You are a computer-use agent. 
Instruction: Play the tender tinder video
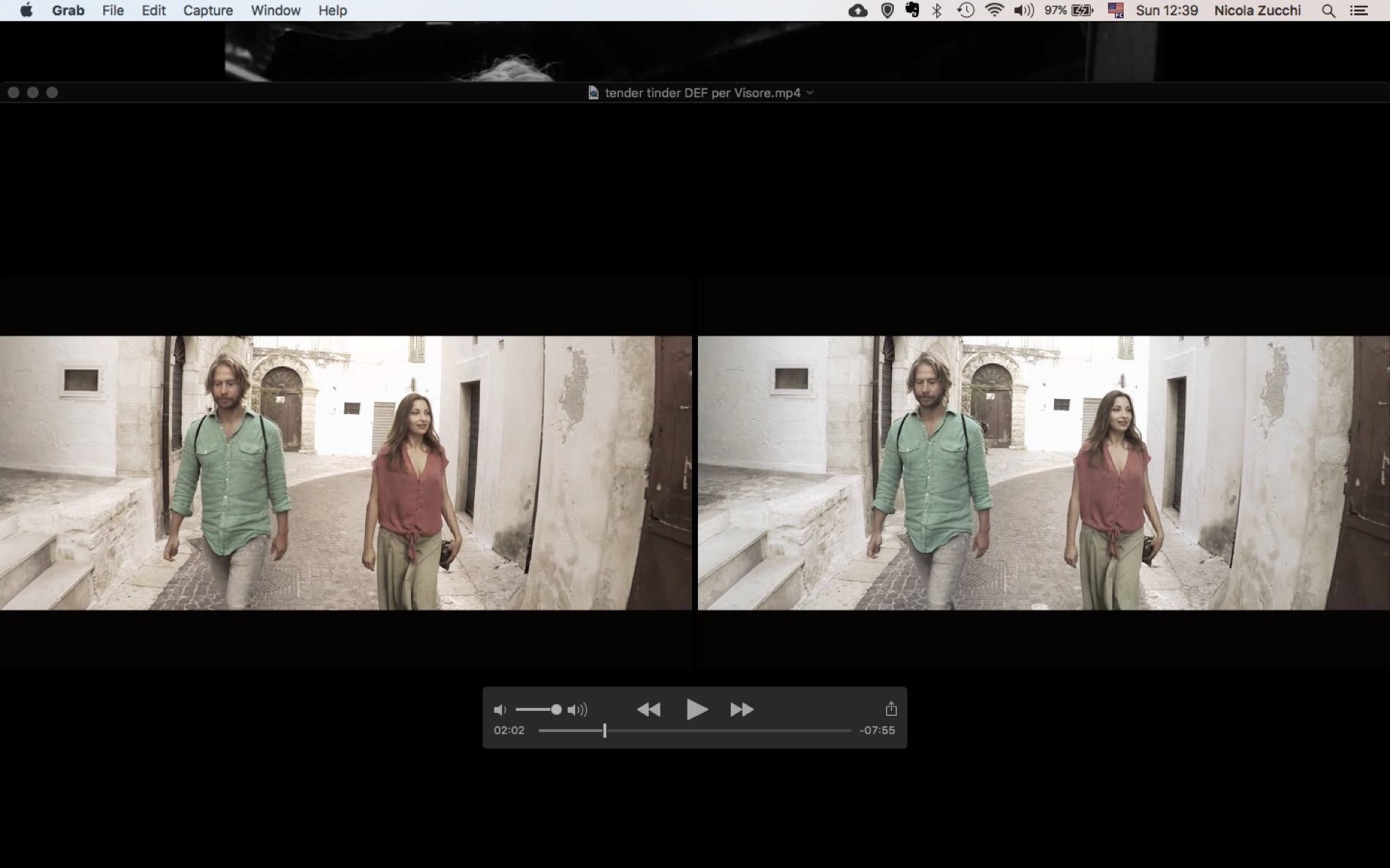[696, 709]
